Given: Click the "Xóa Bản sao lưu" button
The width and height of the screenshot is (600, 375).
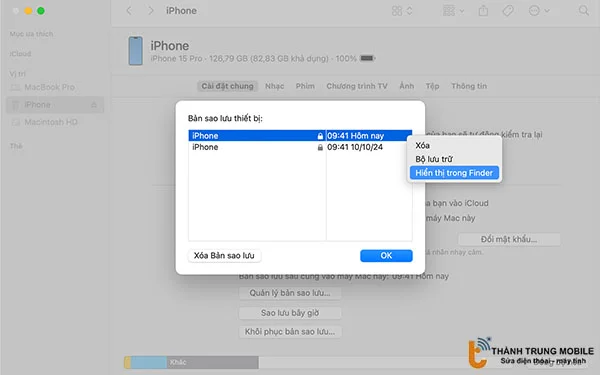Looking at the screenshot, I should tap(224, 256).
